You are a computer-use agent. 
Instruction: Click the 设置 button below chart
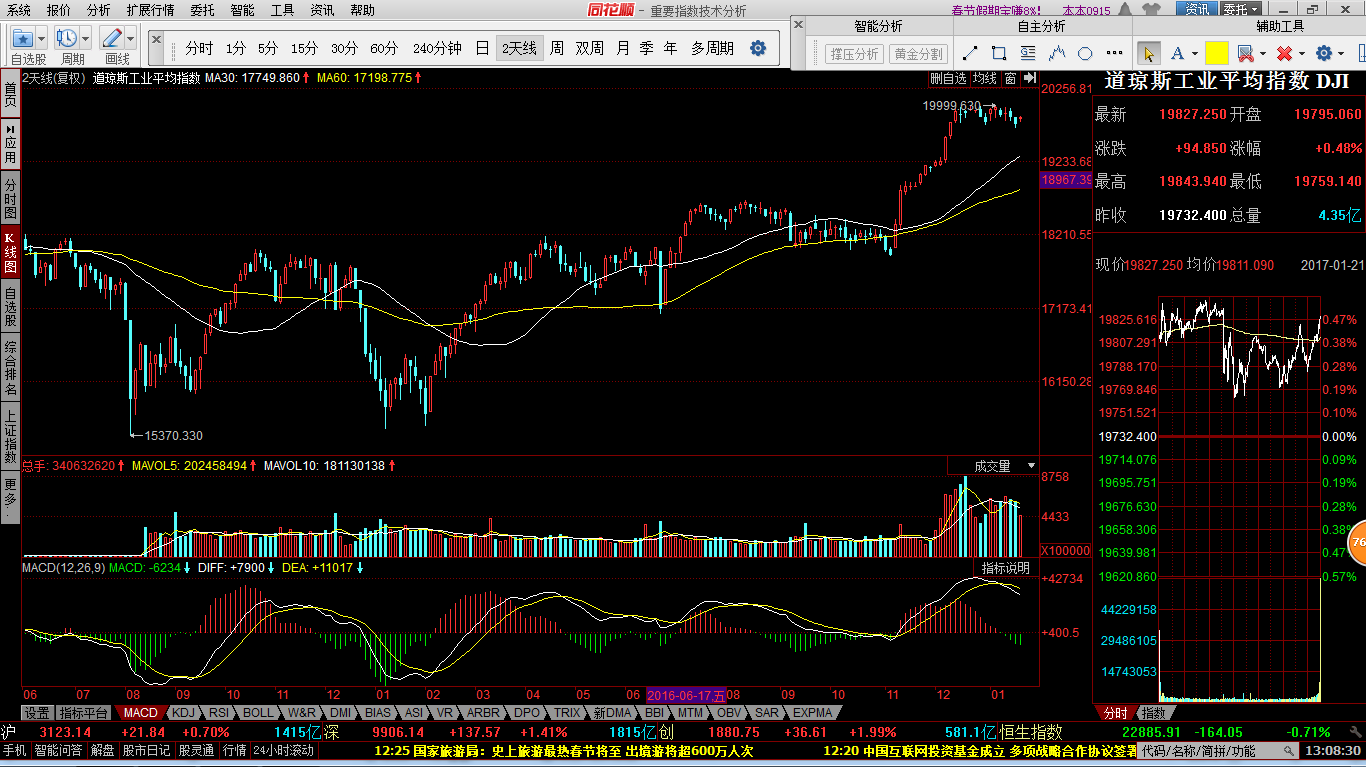pyautogui.click(x=37, y=713)
